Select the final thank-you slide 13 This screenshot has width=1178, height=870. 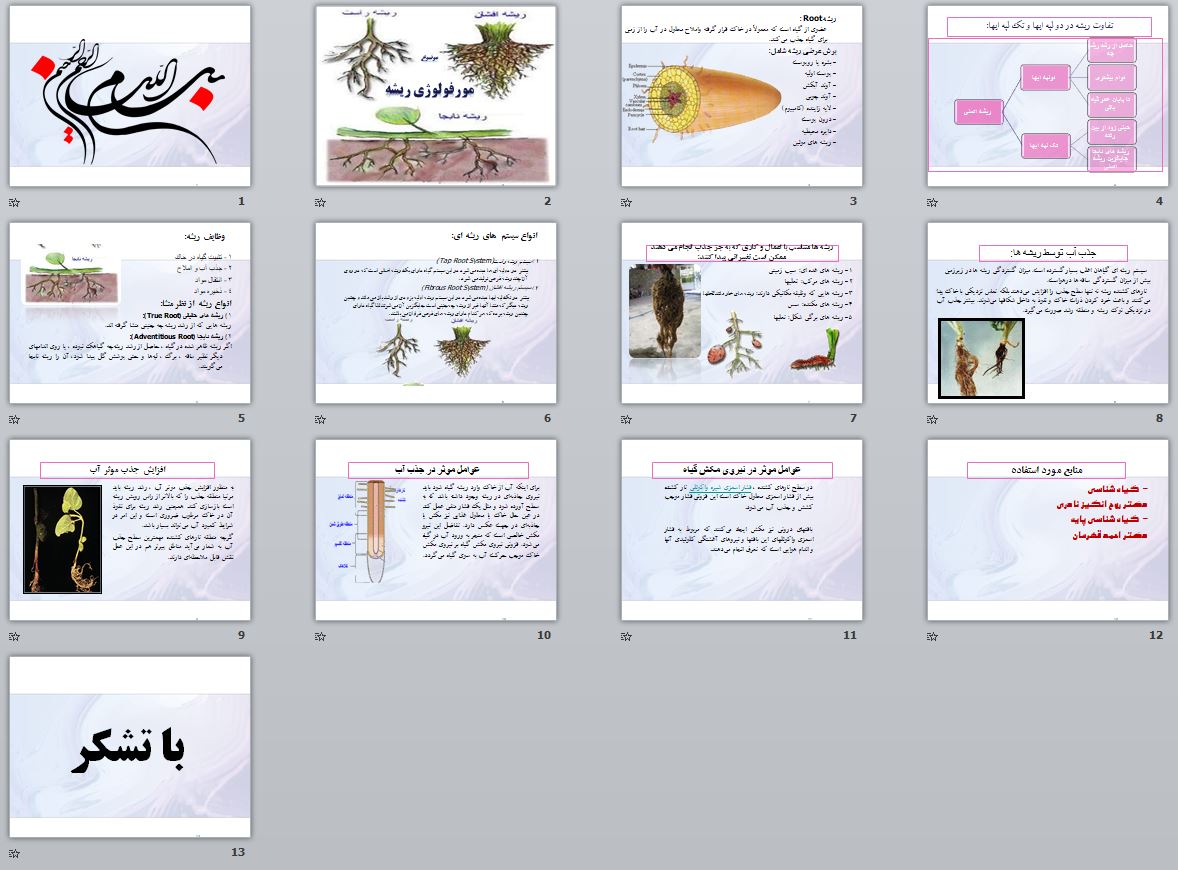(x=130, y=748)
